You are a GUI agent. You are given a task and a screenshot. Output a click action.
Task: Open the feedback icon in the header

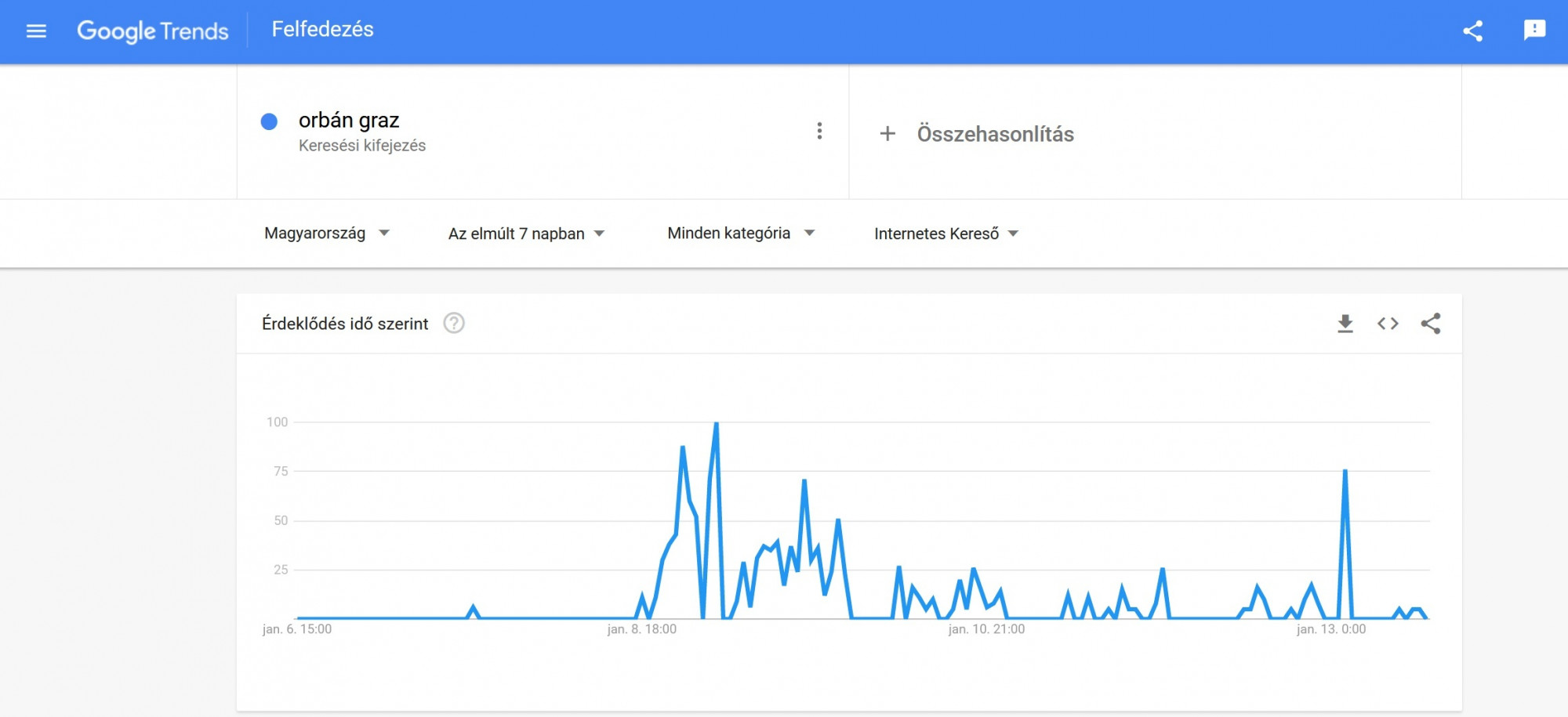(x=1534, y=31)
